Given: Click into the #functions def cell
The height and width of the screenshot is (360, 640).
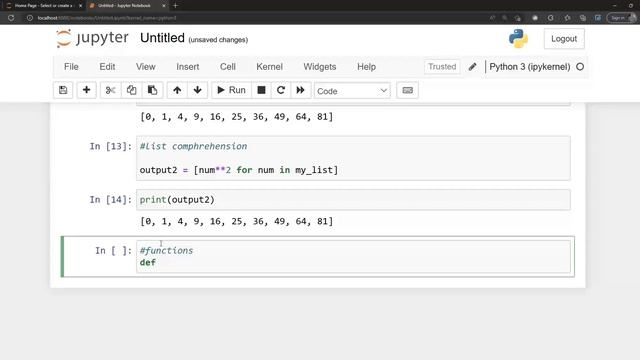Looking at the screenshot, I should click(x=353, y=256).
